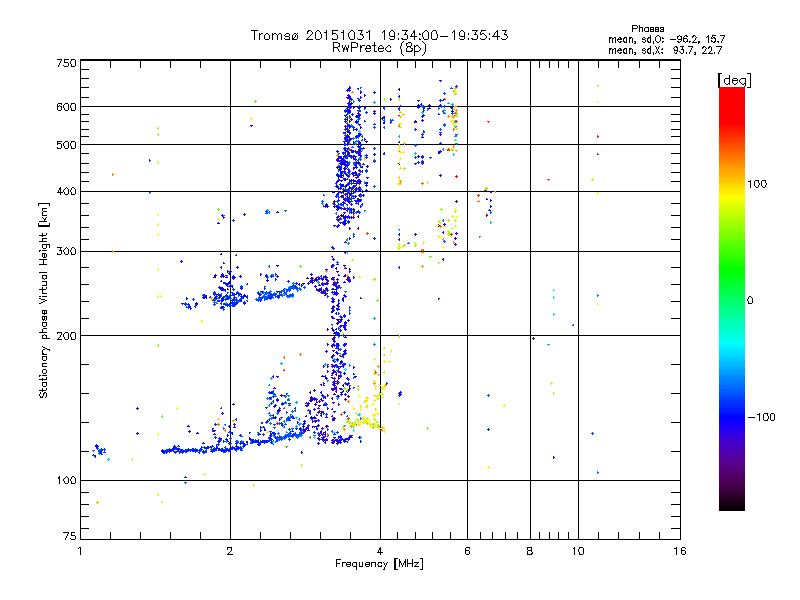Image resolution: width=800 pixels, height=600 pixels.
Task: Click the plot title 'Tromsø 20151031 19:34:00-19:35:43'
Action: point(379,35)
